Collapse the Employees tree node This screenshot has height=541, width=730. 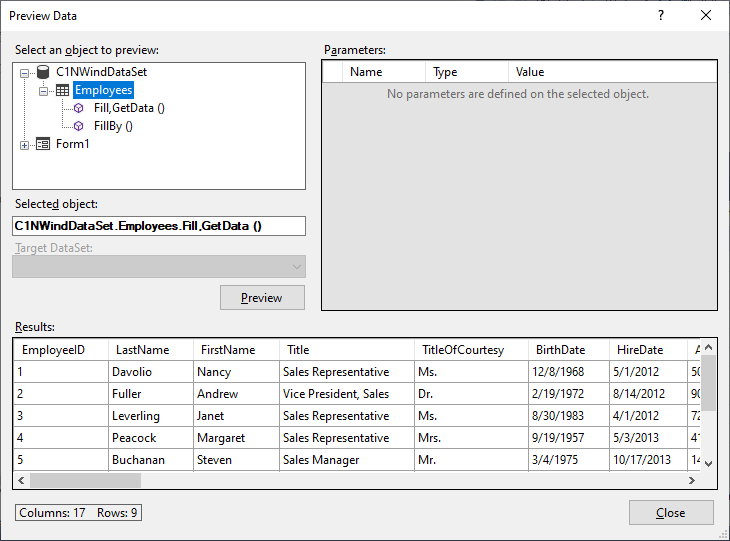click(x=44, y=91)
